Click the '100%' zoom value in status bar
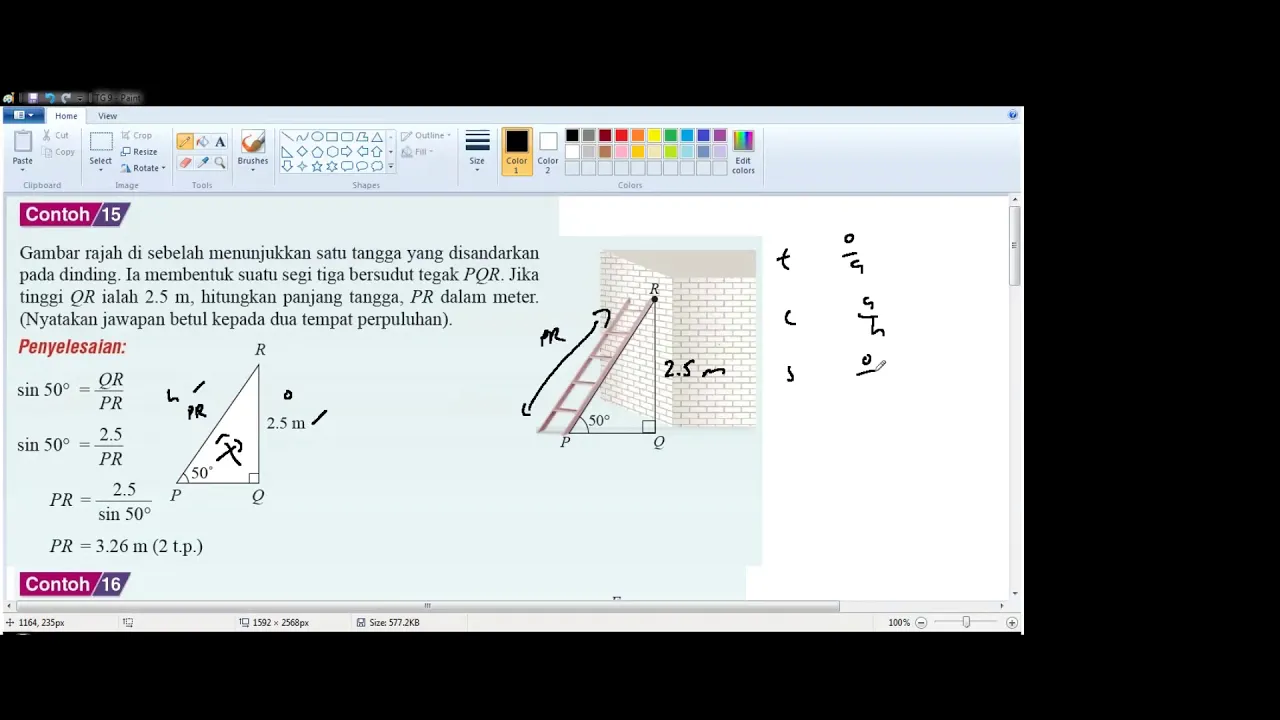This screenshot has height=720, width=1280. pyautogui.click(x=899, y=622)
